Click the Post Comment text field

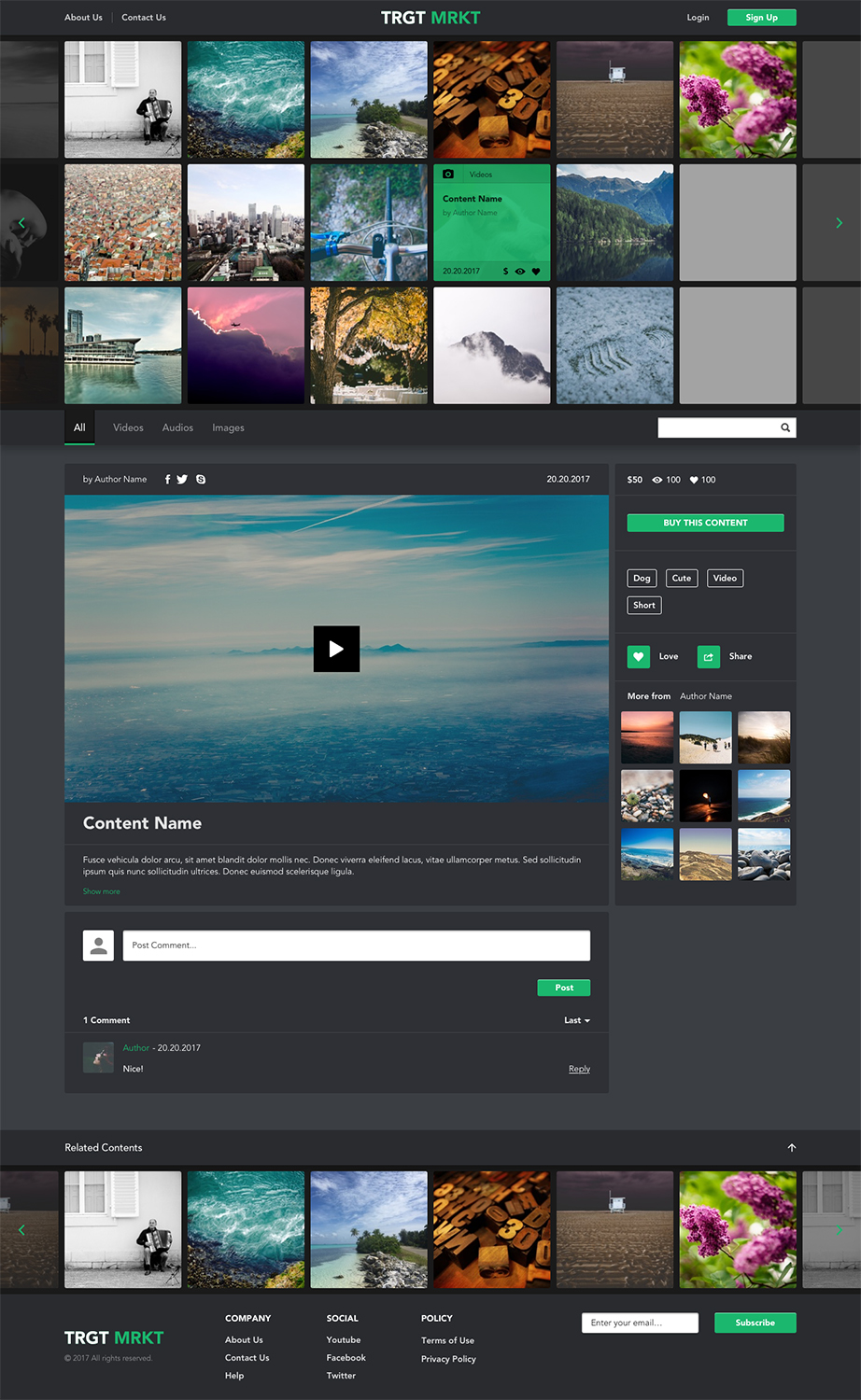click(357, 945)
